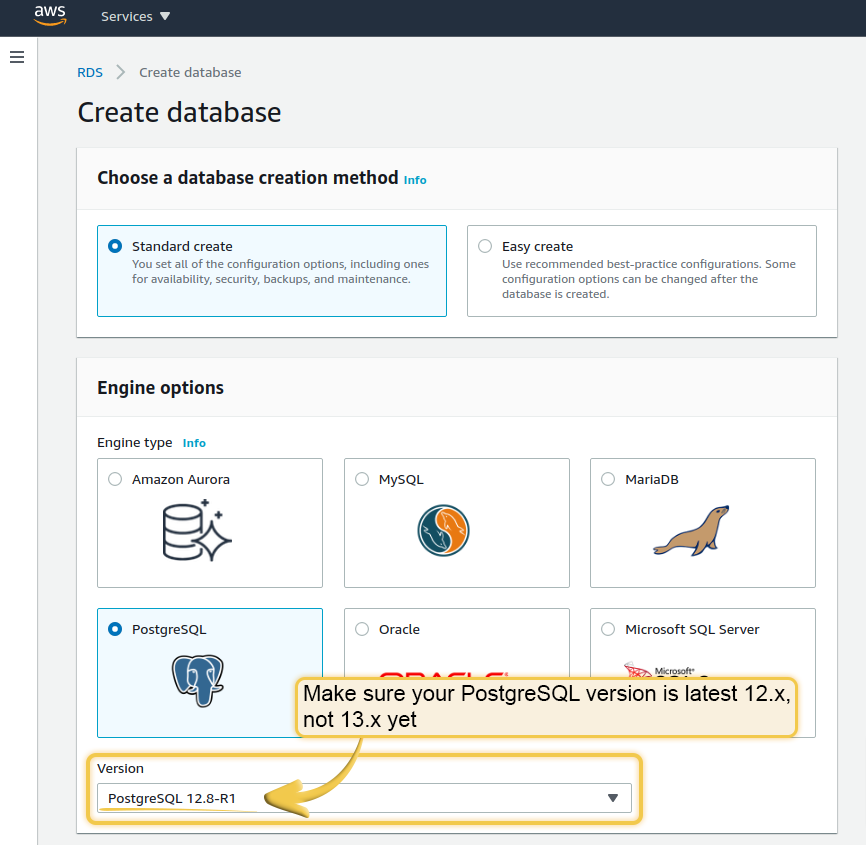This screenshot has width=866, height=845.
Task: Click the Amazon Aurora database icon
Action: pyautogui.click(x=197, y=530)
